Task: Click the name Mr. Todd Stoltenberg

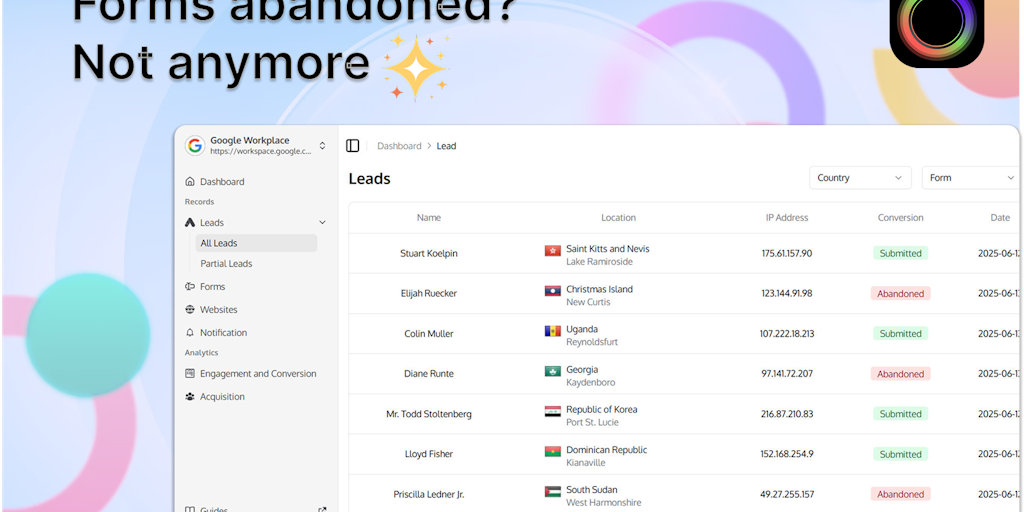Action: click(x=429, y=414)
